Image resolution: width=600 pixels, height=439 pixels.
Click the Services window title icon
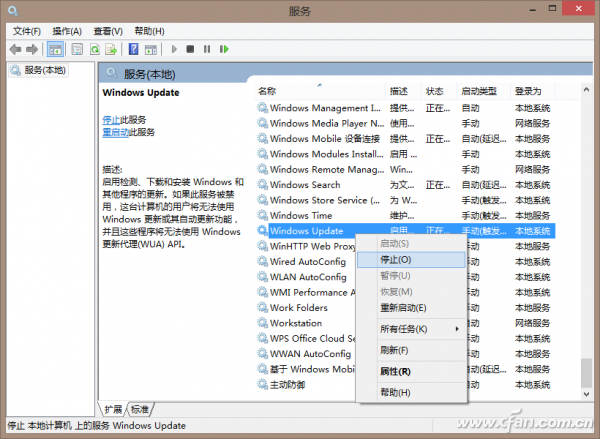tap(13, 11)
